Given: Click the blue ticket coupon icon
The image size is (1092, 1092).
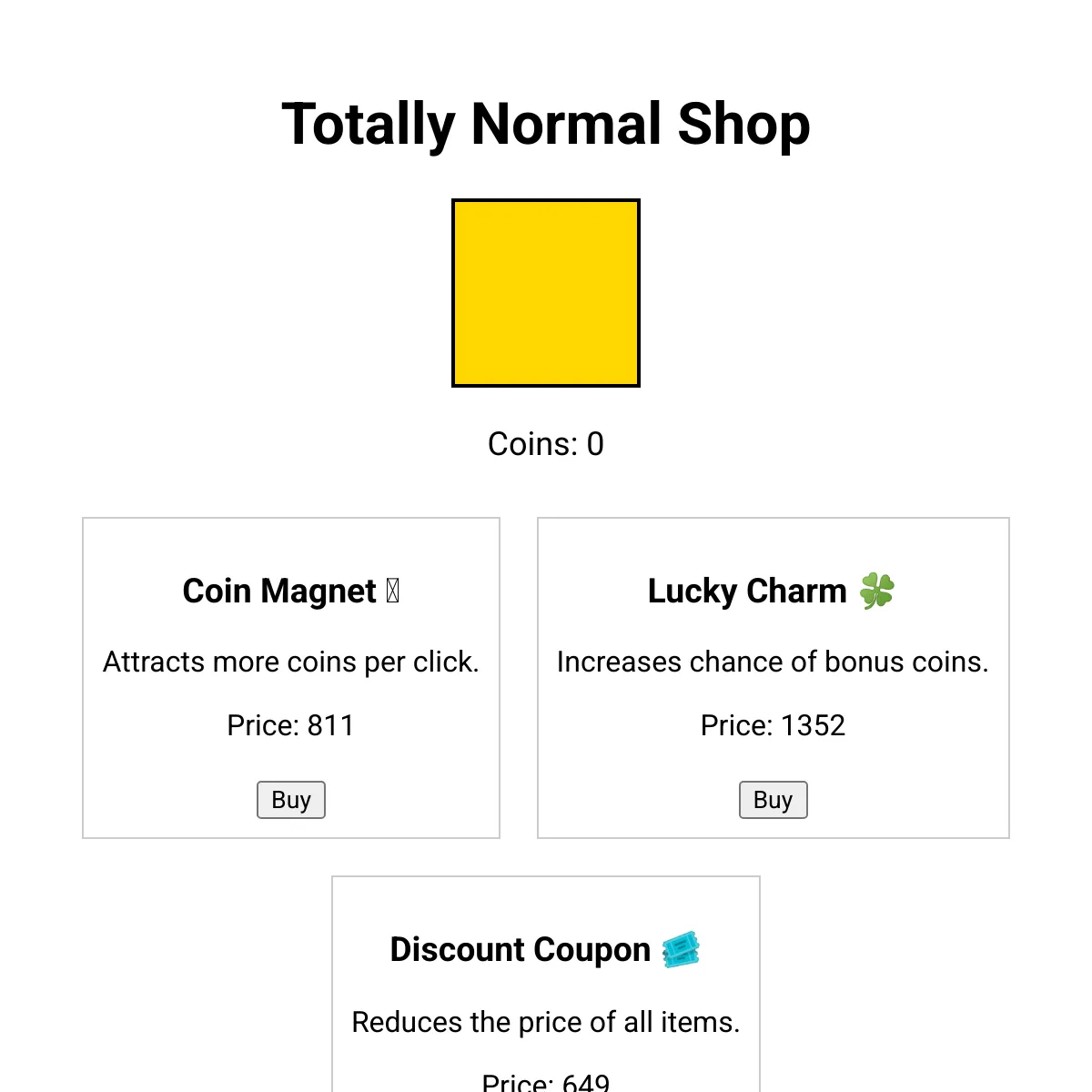Looking at the screenshot, I should pos(681,949).
